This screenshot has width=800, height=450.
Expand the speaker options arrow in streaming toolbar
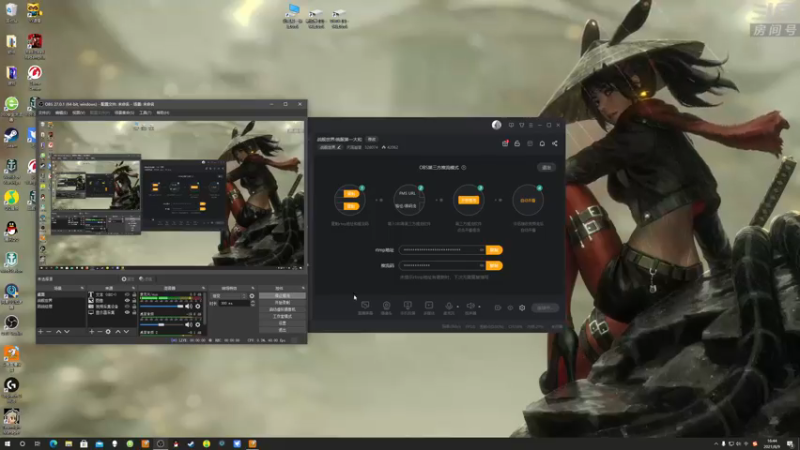tap(479, 307)
